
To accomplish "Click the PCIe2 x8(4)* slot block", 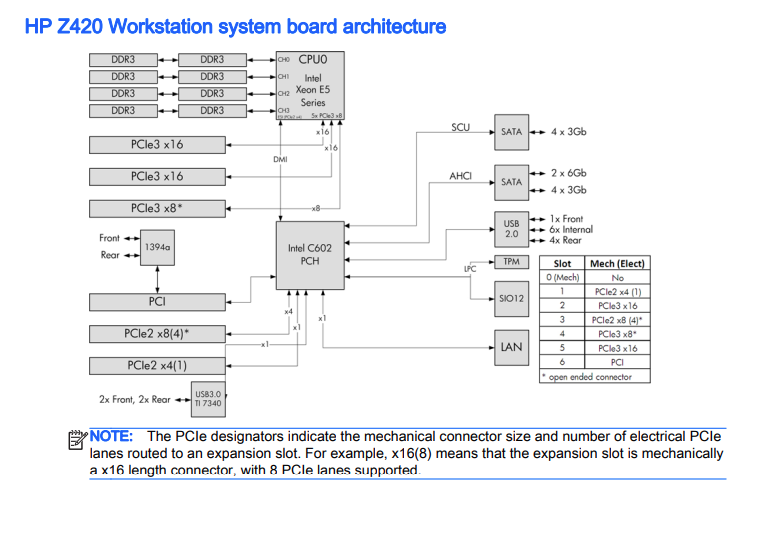I will (x=157, y=334).
